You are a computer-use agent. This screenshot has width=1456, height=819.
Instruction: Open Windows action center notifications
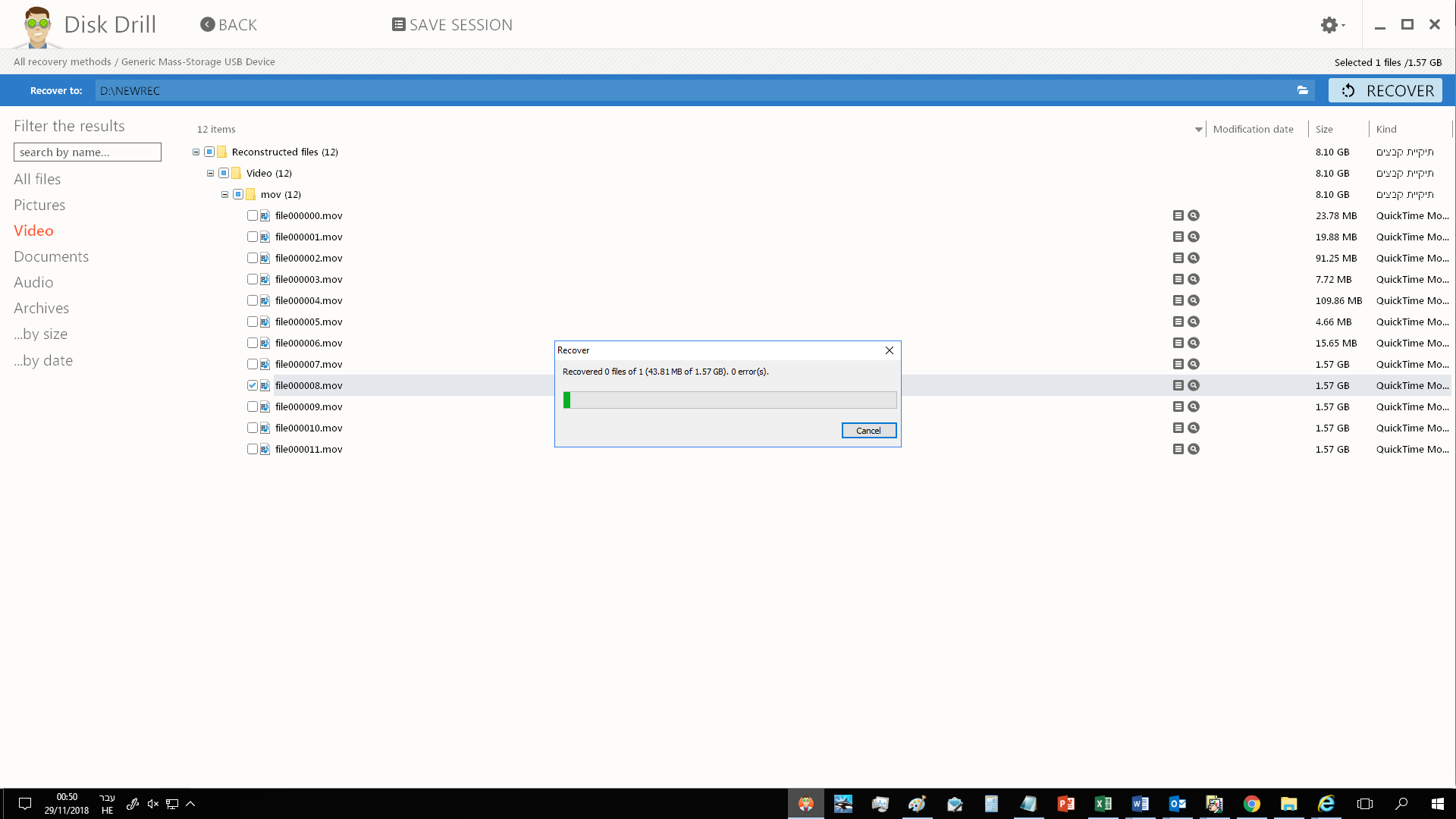(24, 804)
